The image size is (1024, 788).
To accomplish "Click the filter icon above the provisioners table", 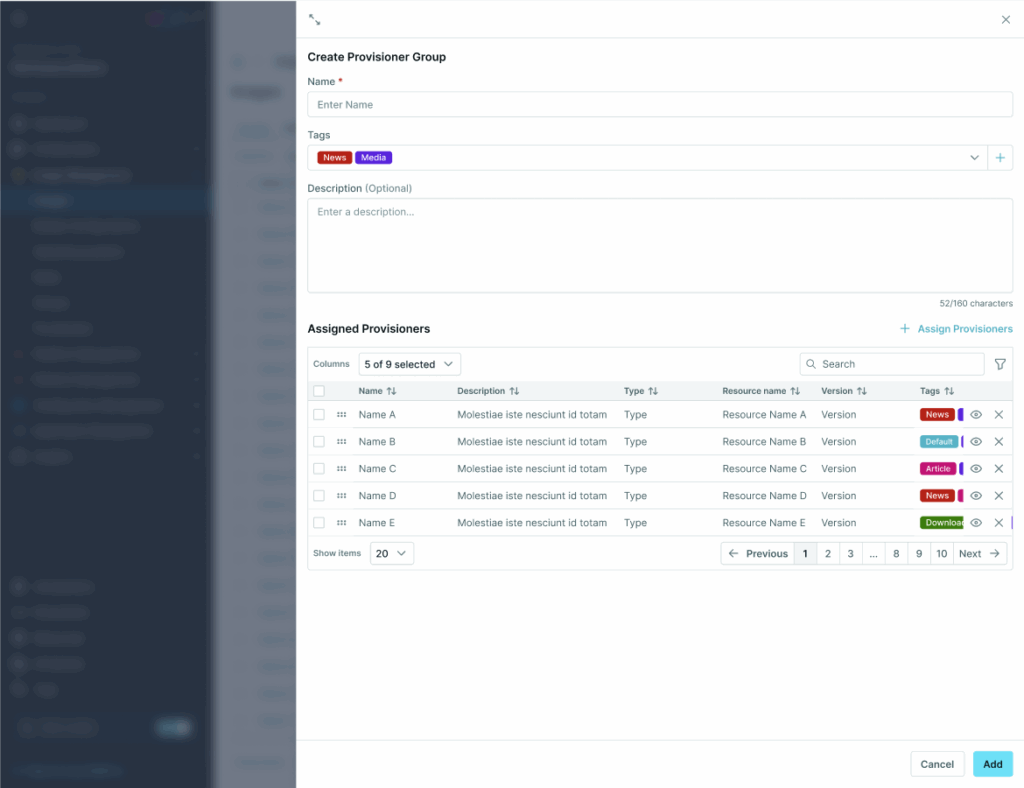I will [999, 364].
